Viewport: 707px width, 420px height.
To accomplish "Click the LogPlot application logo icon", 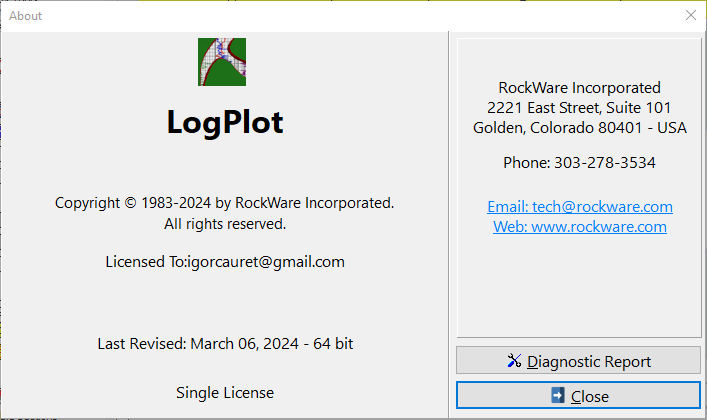I will 222,62.
